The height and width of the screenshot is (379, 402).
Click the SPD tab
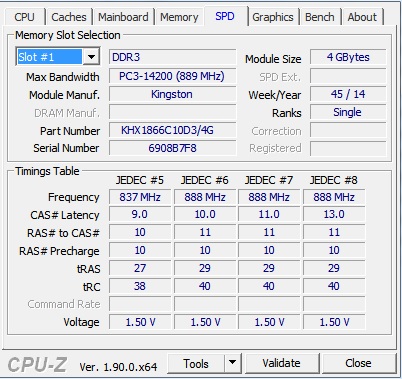click(225, 16)
